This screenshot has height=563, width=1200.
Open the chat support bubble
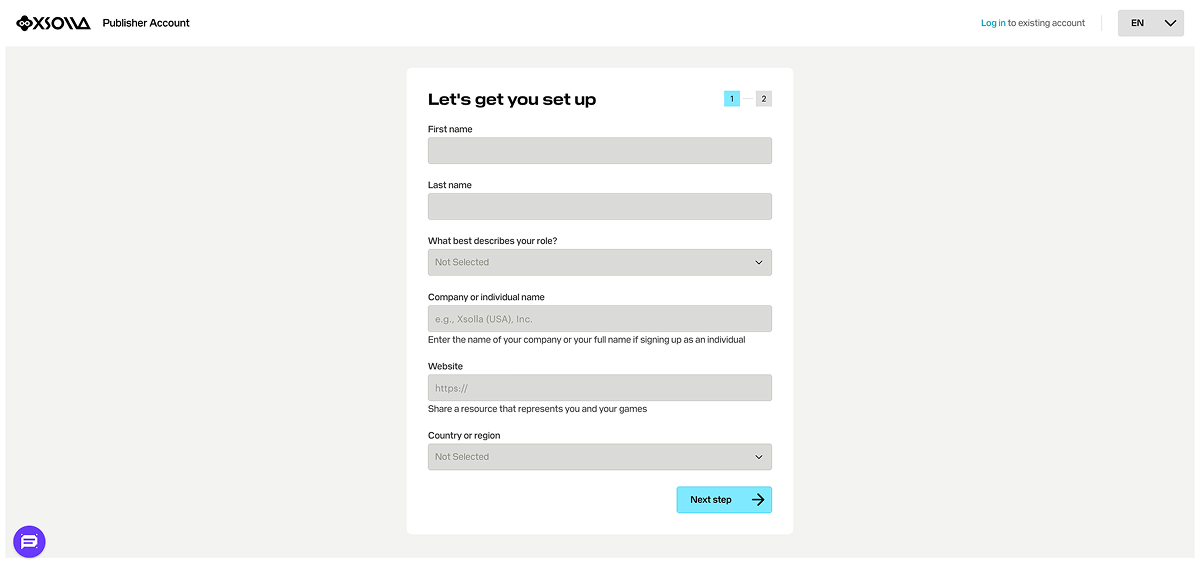[x=29, y=542]
